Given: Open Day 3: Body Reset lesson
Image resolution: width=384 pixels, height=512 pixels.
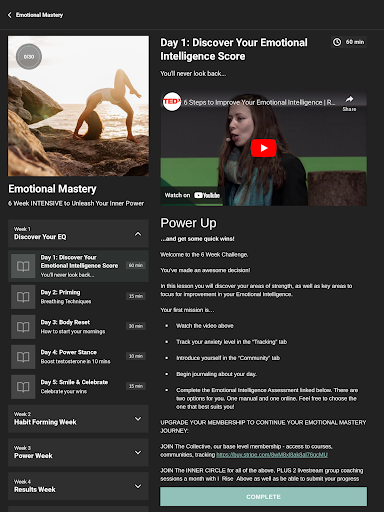Looking at the screenshot, I should 78,327.
